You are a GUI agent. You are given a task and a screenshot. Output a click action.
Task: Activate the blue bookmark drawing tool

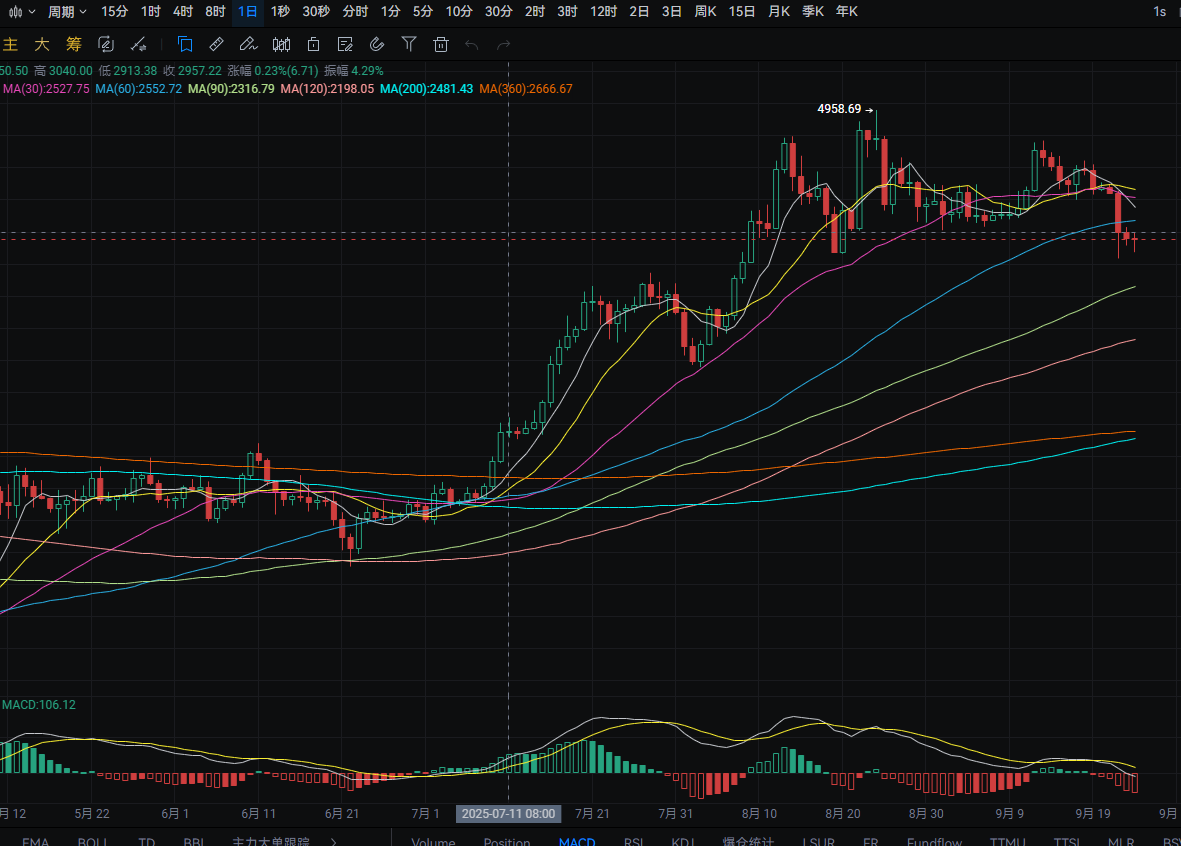click(x=185, y=44)
